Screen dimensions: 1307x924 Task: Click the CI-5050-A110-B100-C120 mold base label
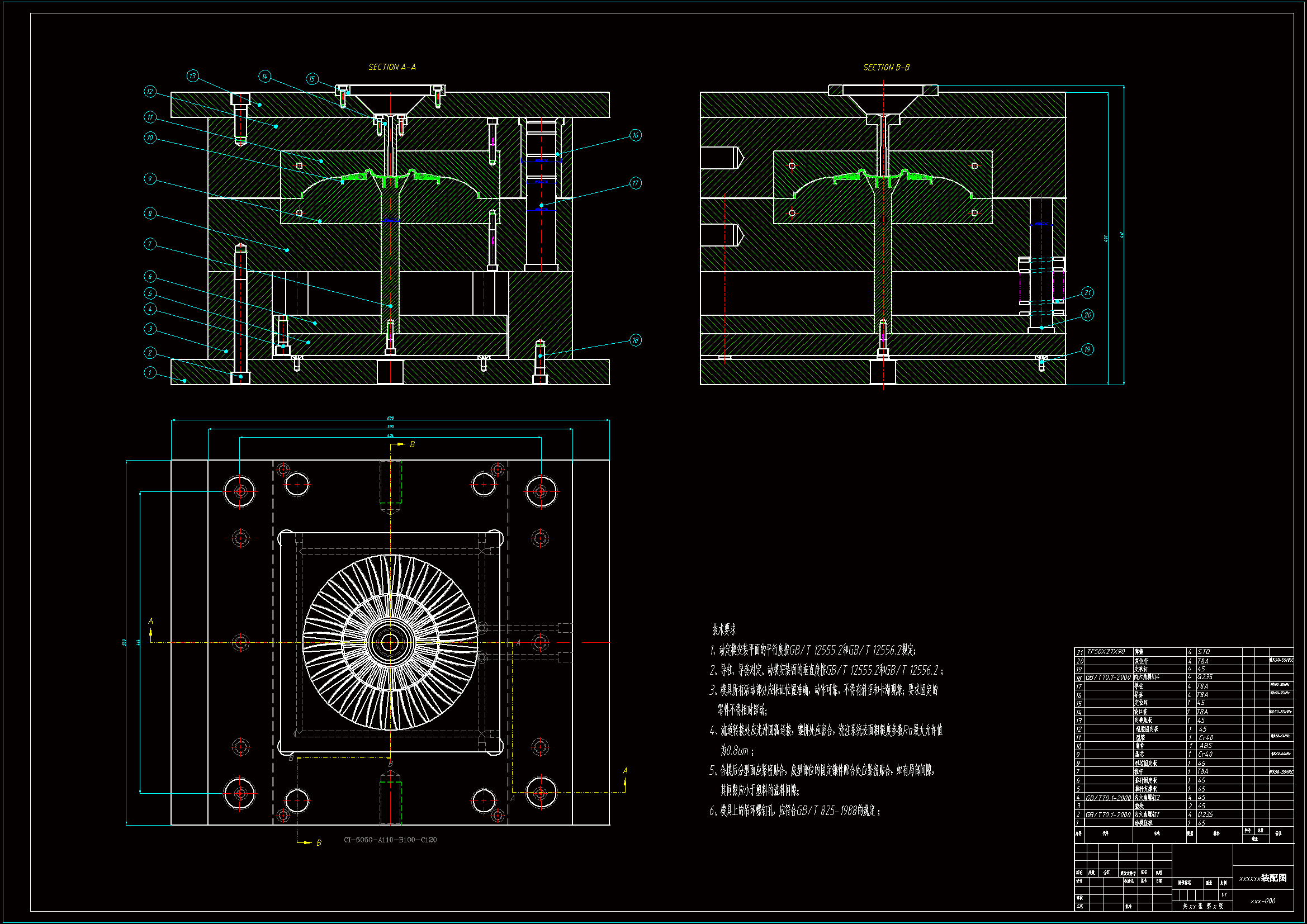coord(390,840)
